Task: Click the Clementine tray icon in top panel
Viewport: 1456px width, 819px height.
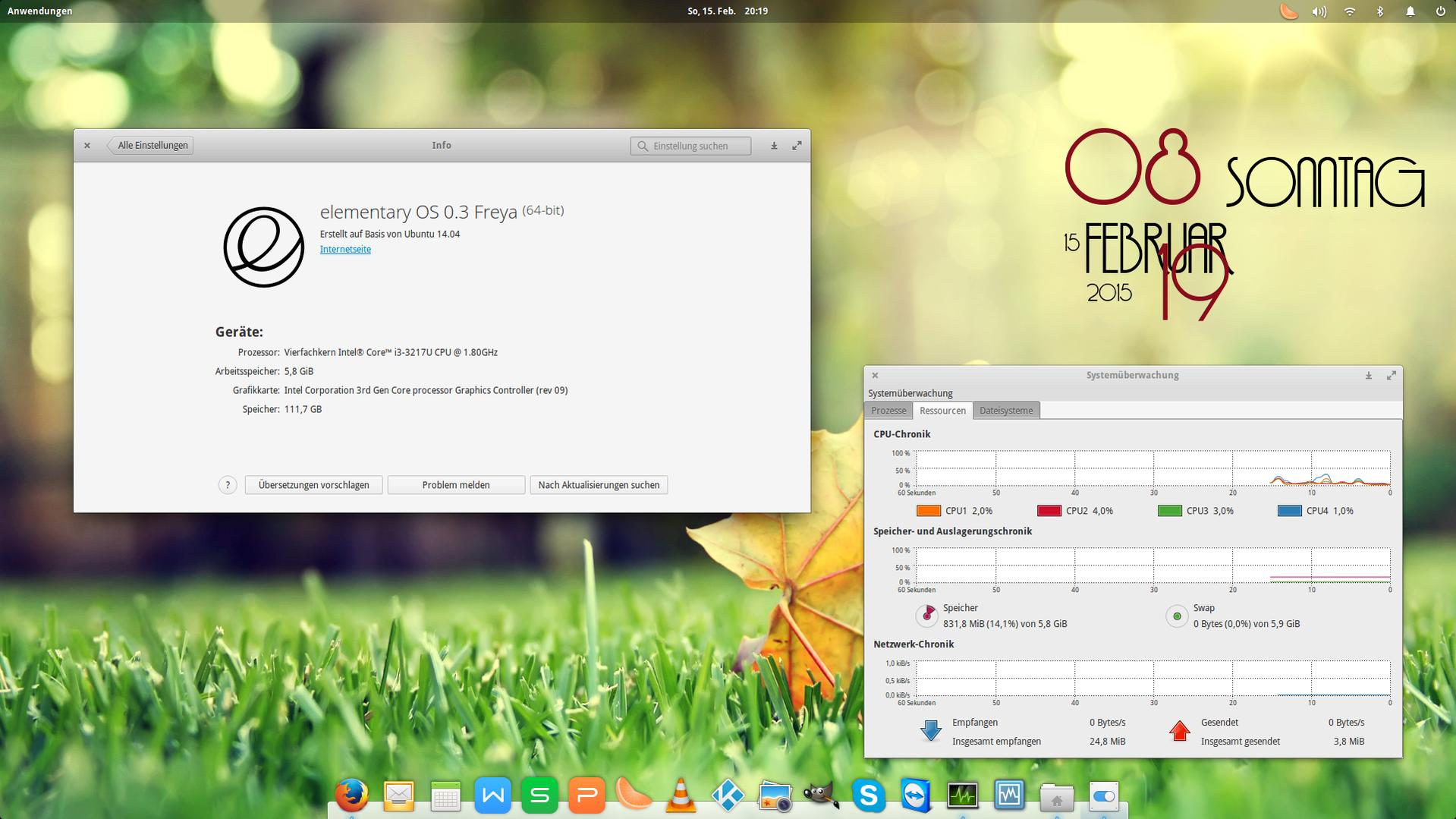Action: [1289, 11]
